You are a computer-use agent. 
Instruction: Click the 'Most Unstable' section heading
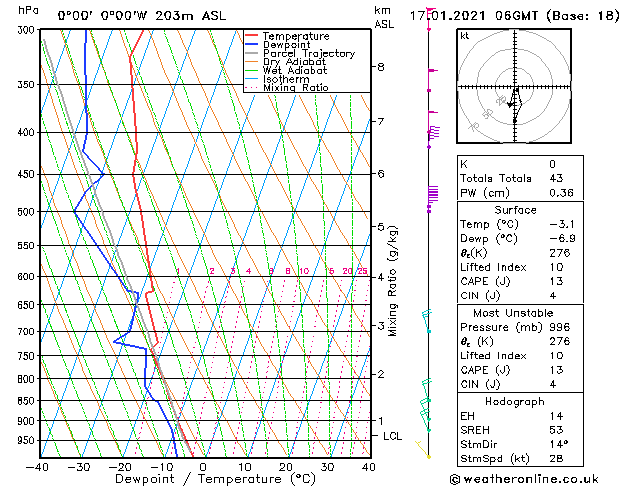pos(513,313)
